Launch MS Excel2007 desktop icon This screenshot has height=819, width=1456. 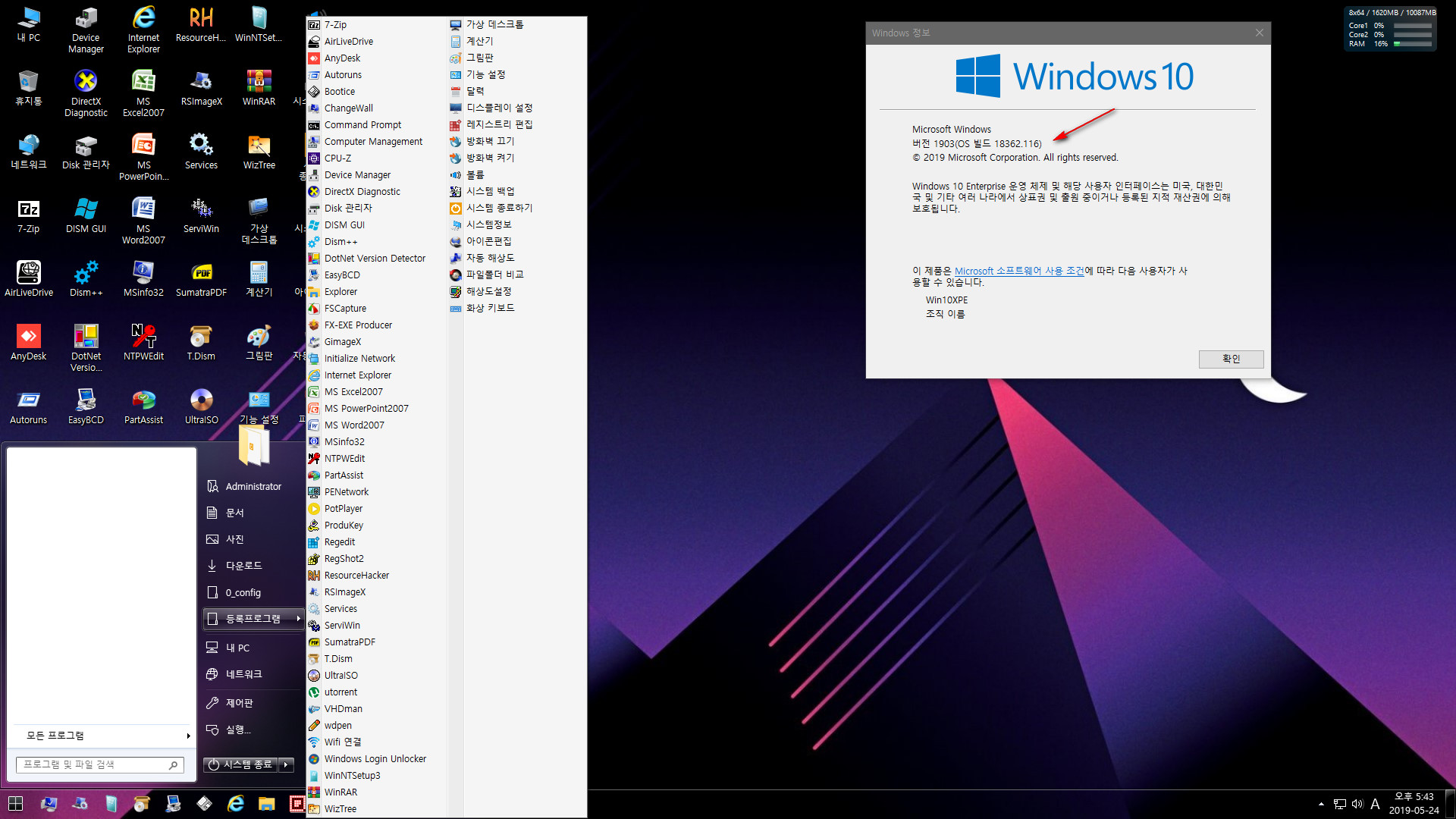143,94
